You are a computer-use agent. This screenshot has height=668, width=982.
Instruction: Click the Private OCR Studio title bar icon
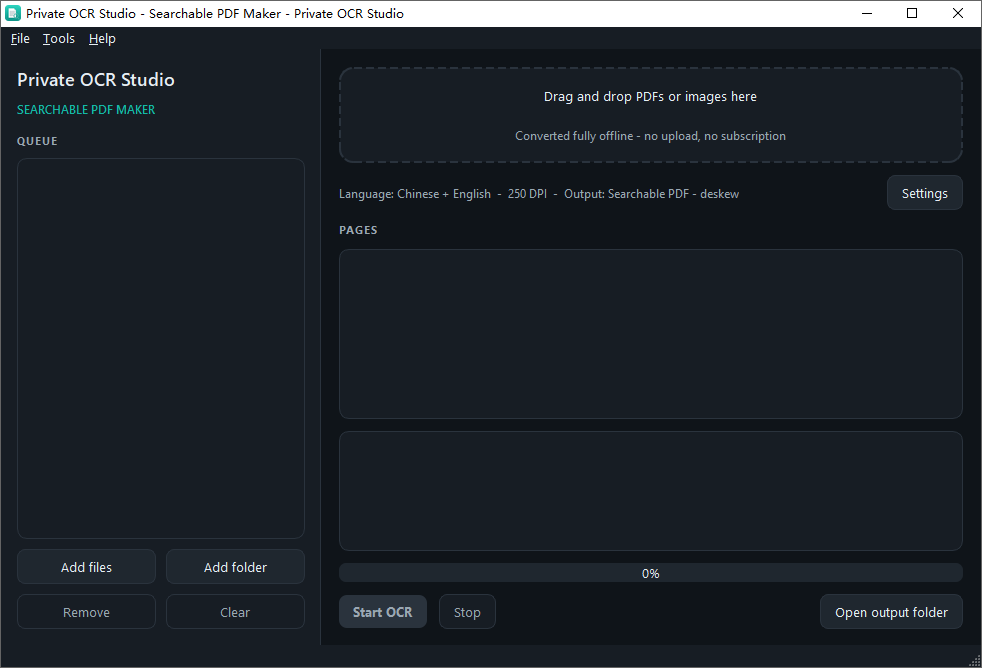pos(13,13)
